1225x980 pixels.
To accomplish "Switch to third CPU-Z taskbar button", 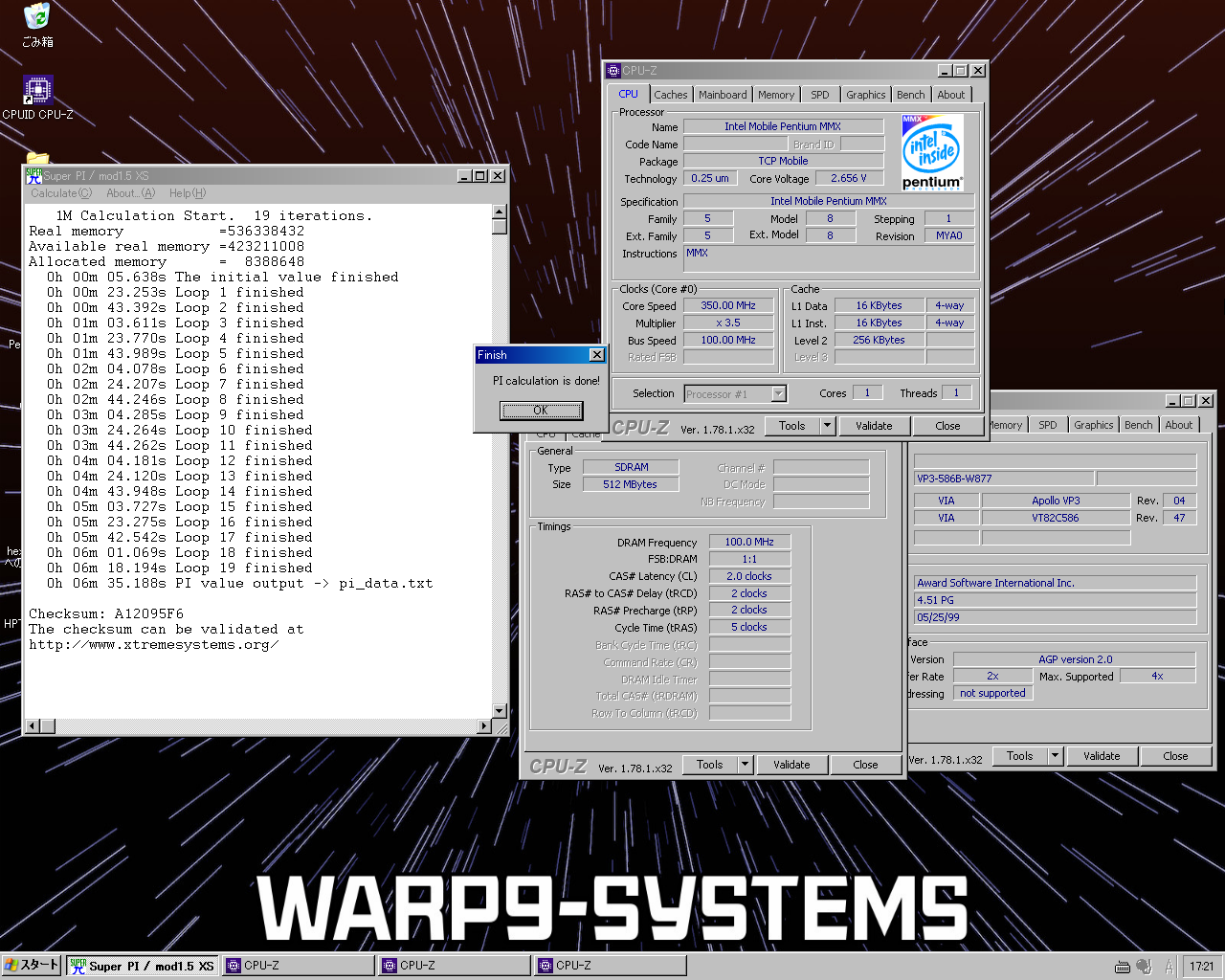I will 611,966.
